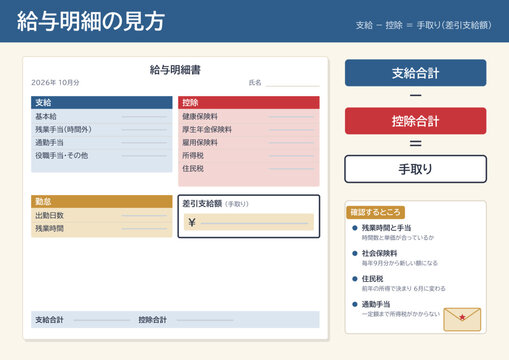
Task: Click the 基本給 value line
Action: pyautogui.click(x=144, y=117)
